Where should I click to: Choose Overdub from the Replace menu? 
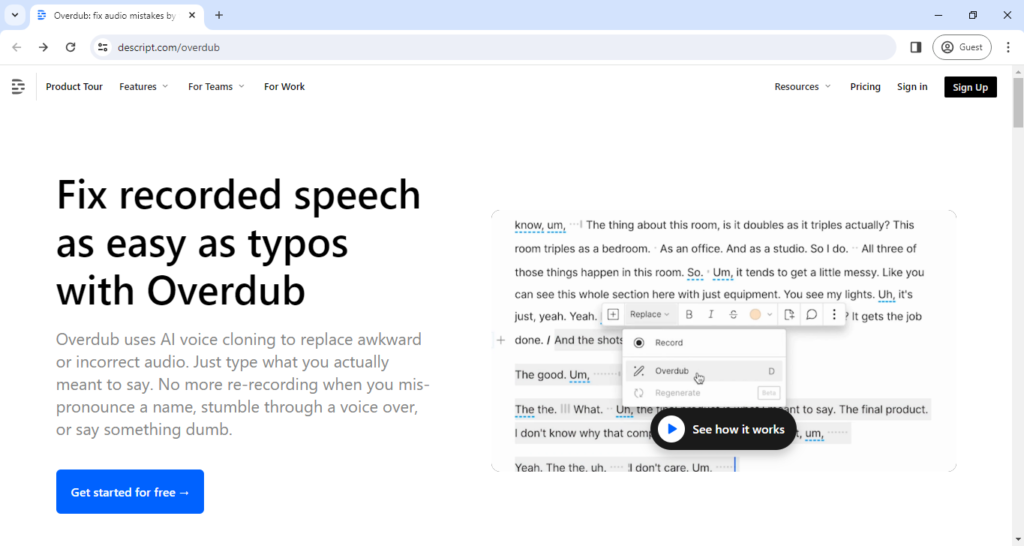pos(672,371)
